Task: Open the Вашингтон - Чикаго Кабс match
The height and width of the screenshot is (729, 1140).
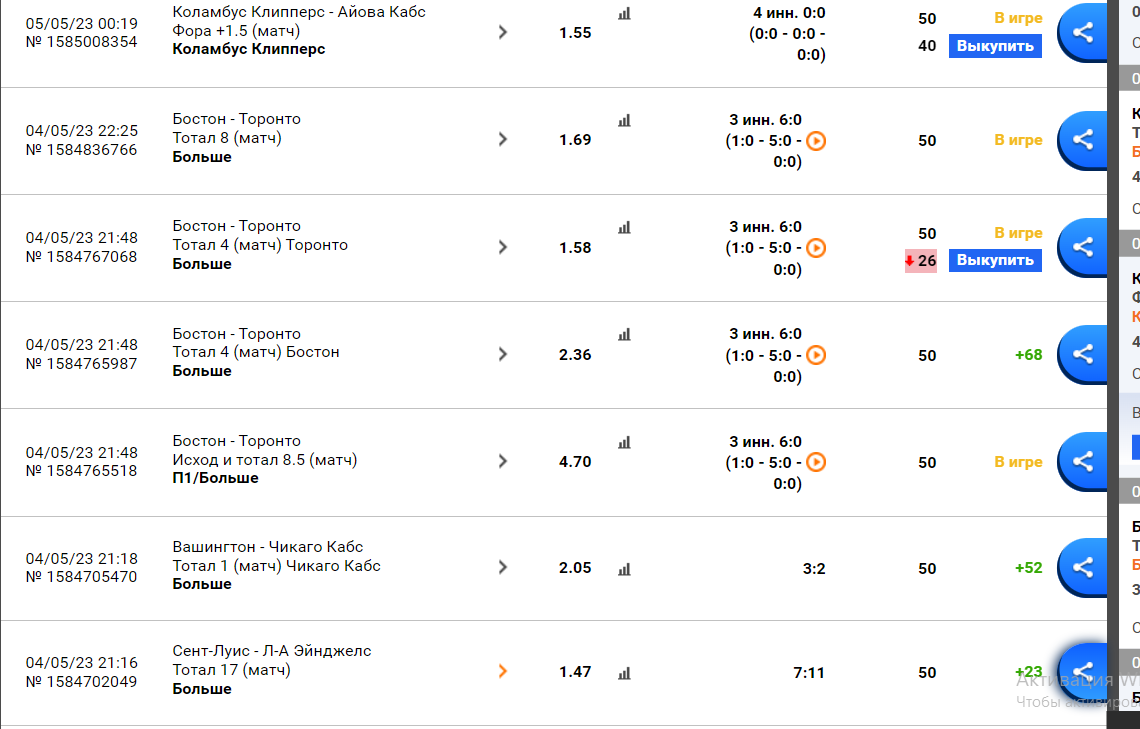Action: point(268,547)
